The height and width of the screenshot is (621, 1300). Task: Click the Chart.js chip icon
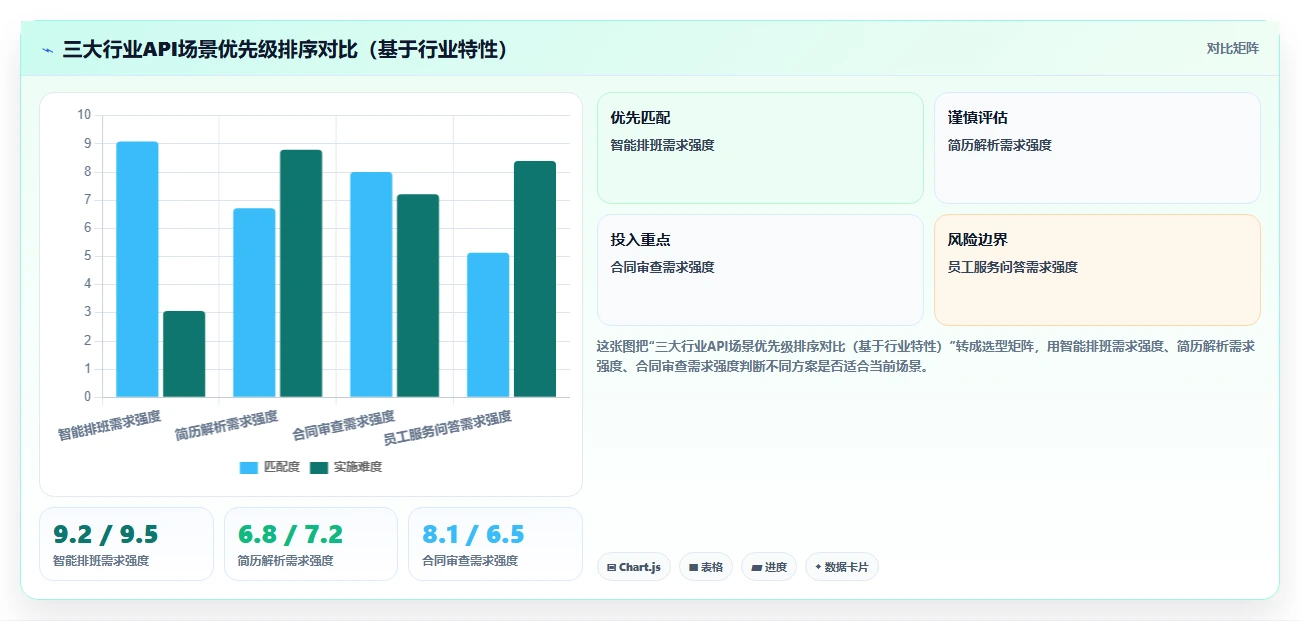(611, 567)
